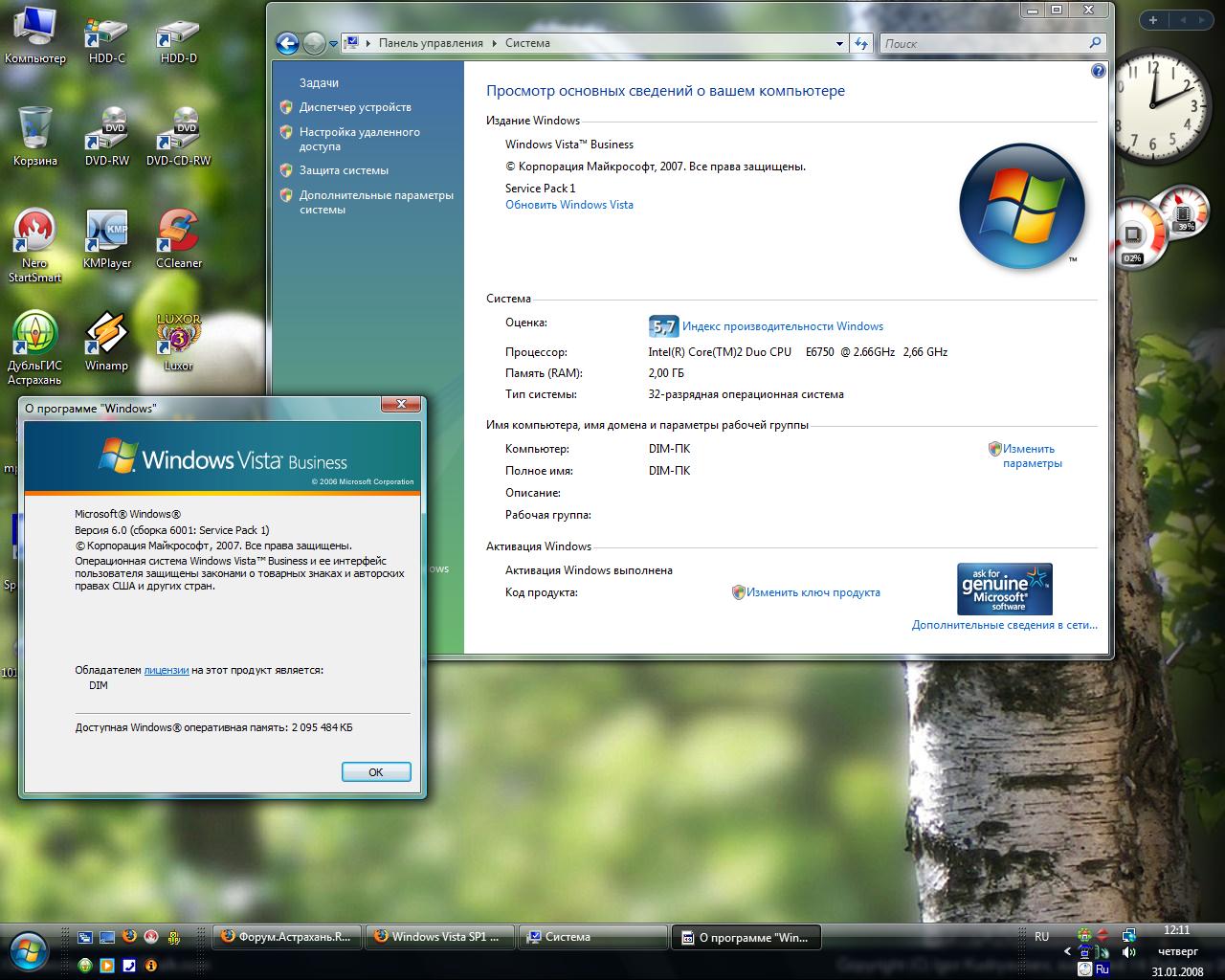This screenshot has width=1225, height=980.
Task: Click Панель управления in the address bar
Action: tap(431, 43)
